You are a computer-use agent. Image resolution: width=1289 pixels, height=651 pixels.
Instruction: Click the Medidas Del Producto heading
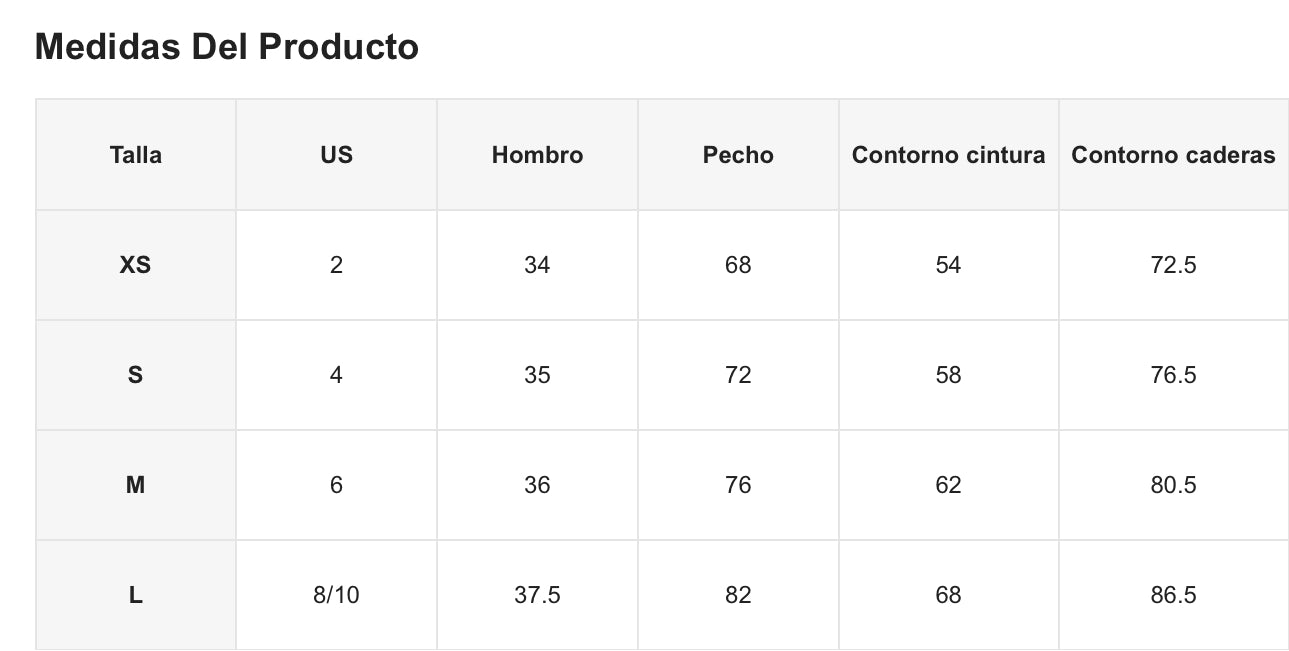[227, 47]
